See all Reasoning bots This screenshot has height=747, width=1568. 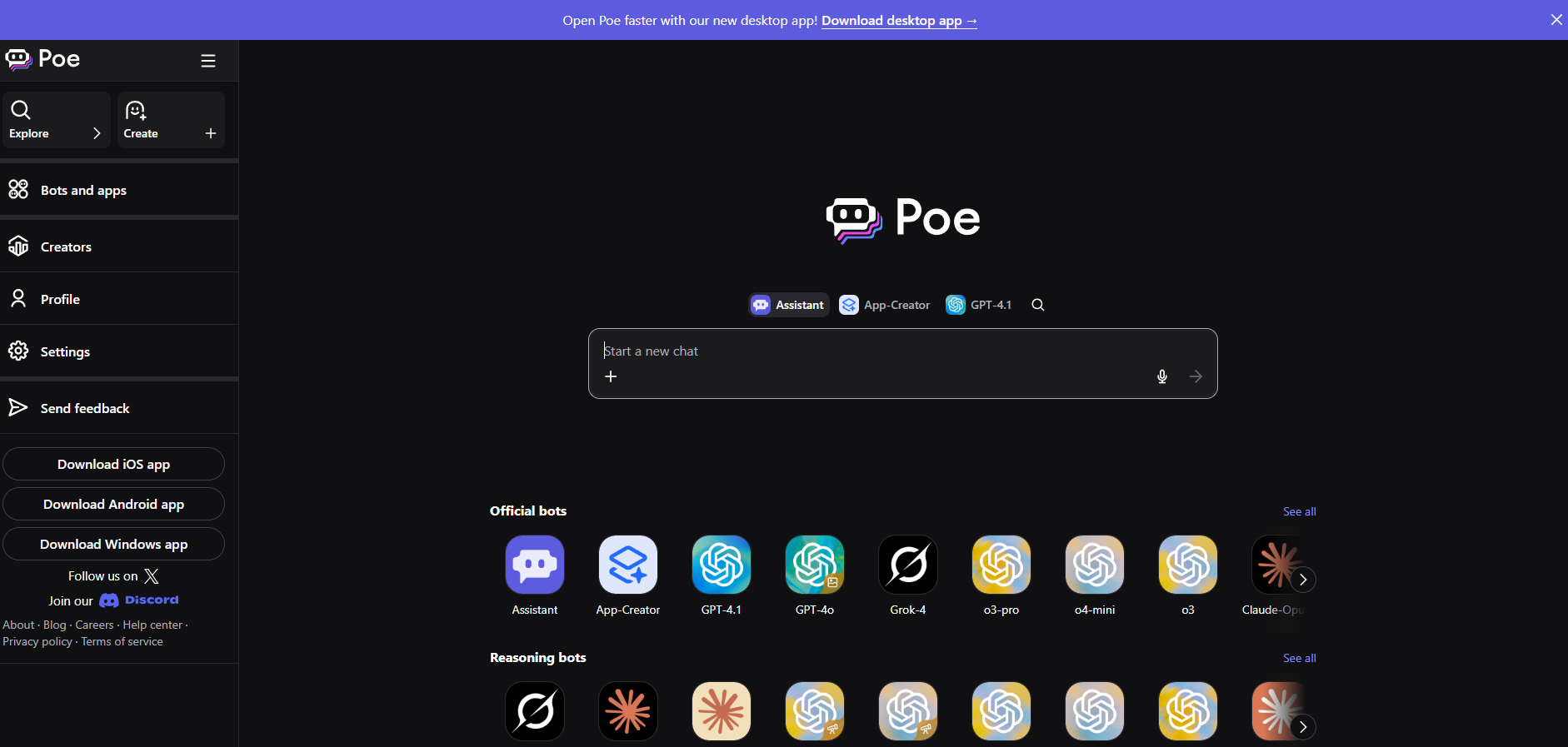coord(1299,658)
